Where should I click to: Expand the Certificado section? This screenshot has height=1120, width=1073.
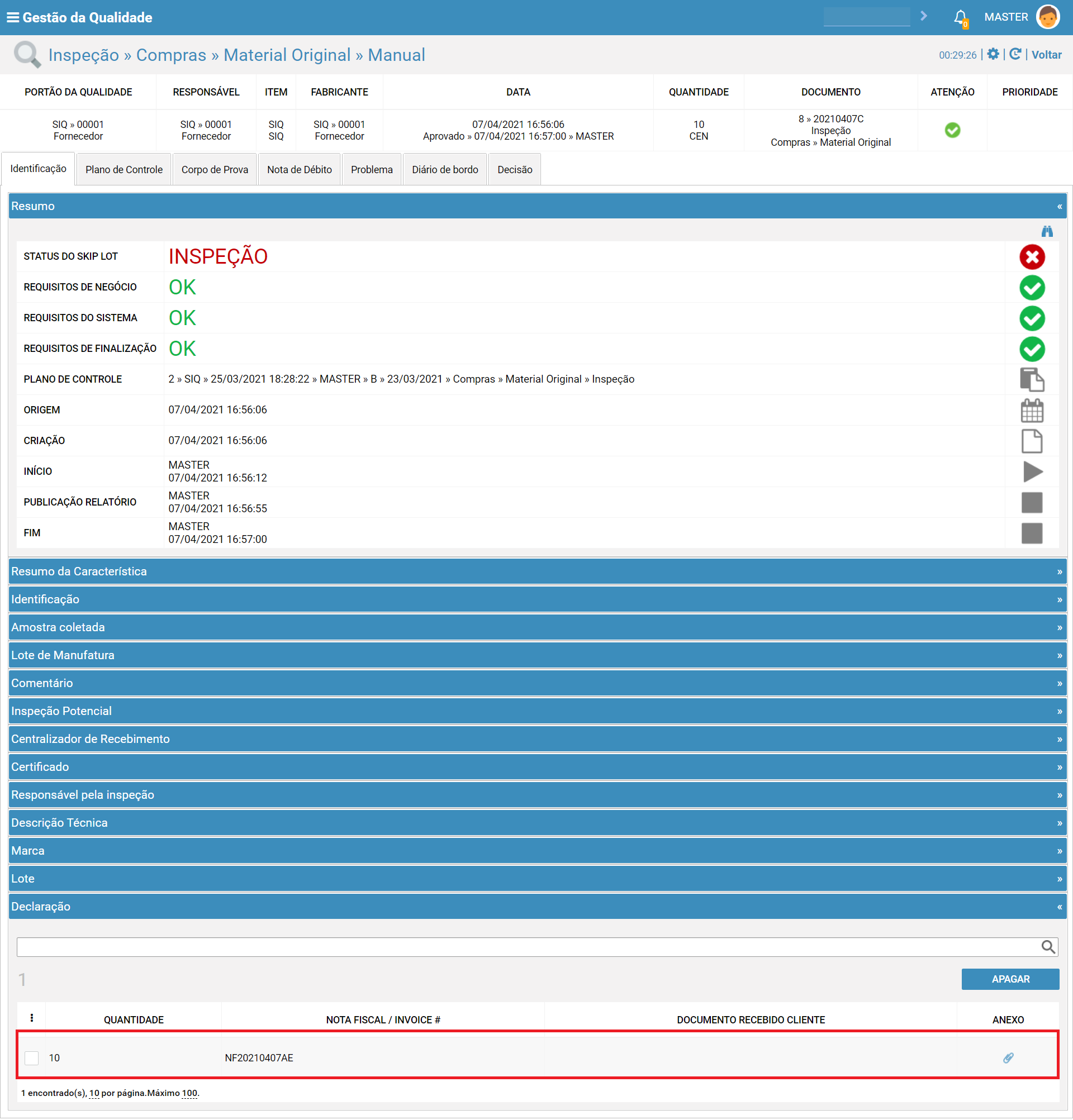click(538, 767)
